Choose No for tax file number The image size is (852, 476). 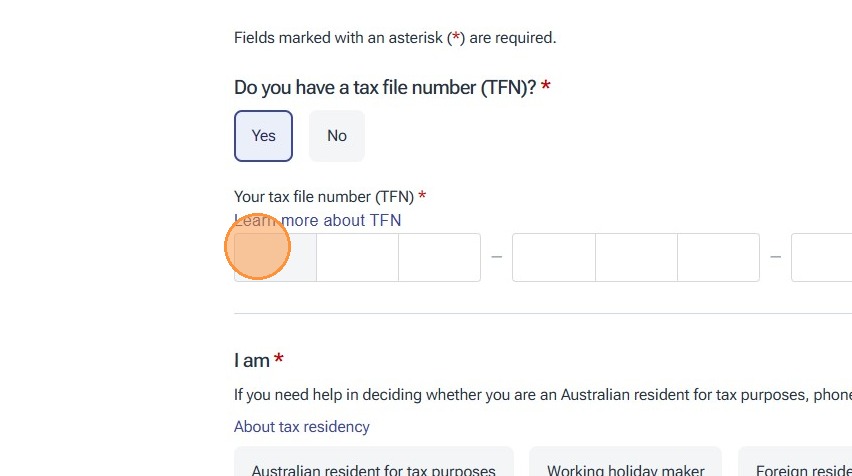(337, 136)
